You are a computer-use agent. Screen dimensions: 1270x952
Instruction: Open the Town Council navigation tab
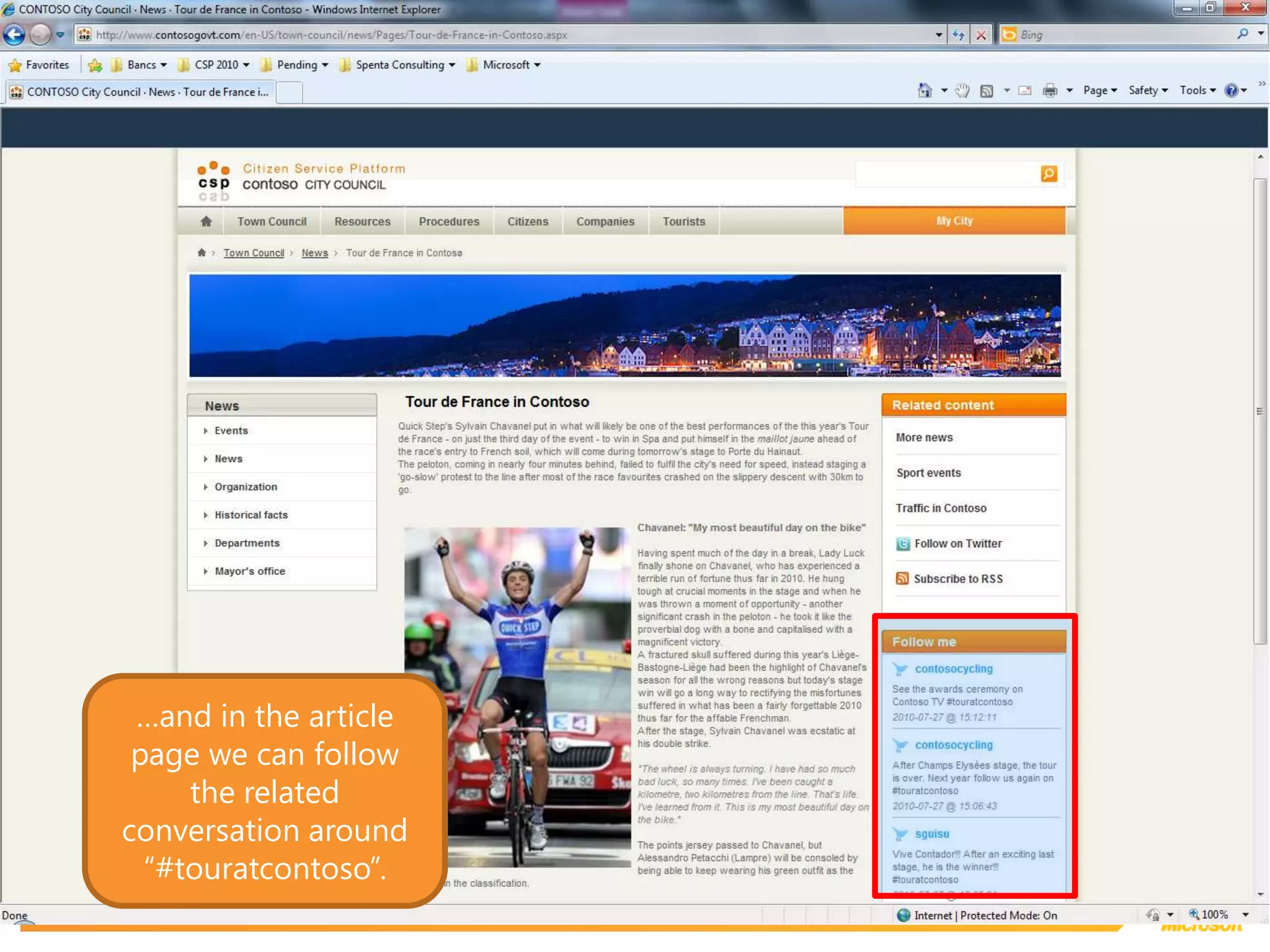point(272,221)
